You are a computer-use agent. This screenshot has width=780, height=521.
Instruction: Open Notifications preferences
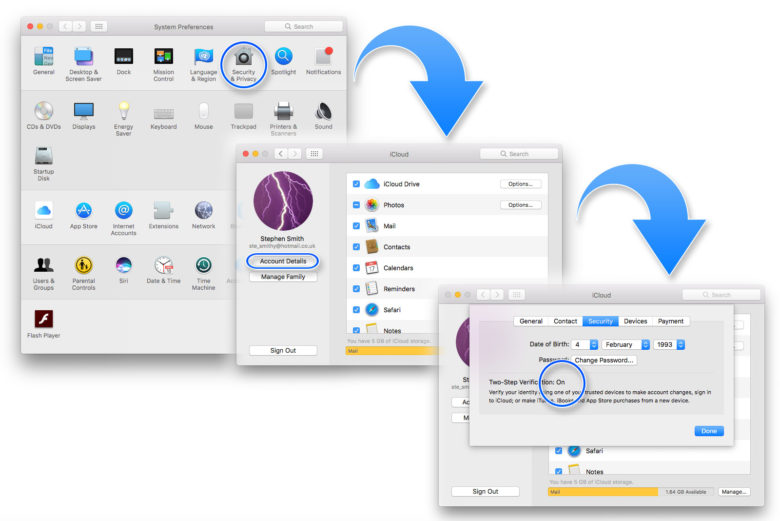coord(323,56)
